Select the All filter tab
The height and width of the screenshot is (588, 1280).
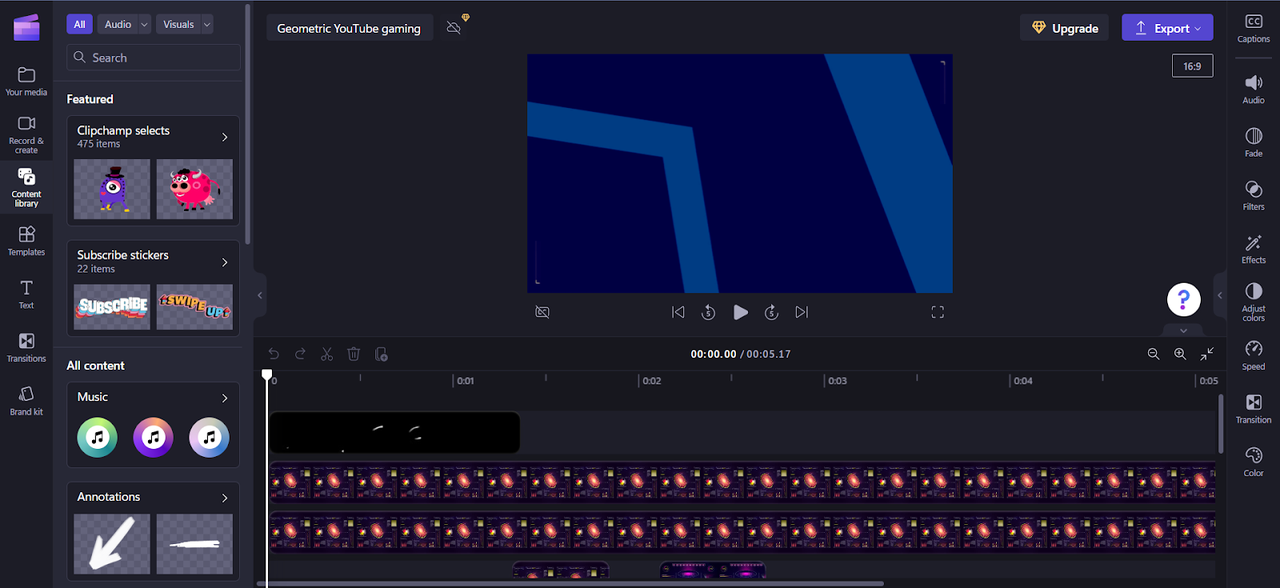point(79,24)
